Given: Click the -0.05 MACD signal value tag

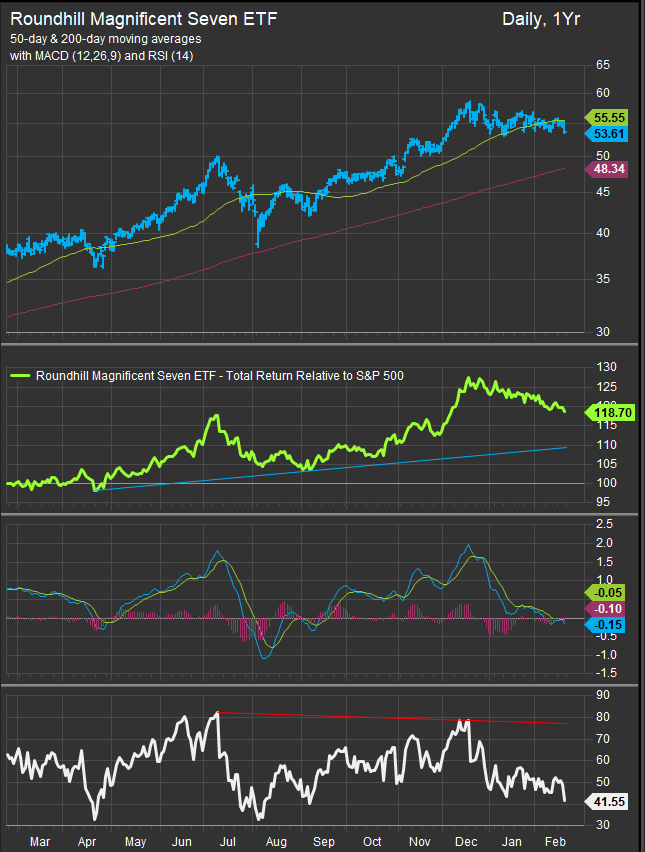Looking at the screenshot, I should click(x=605, y=593).
